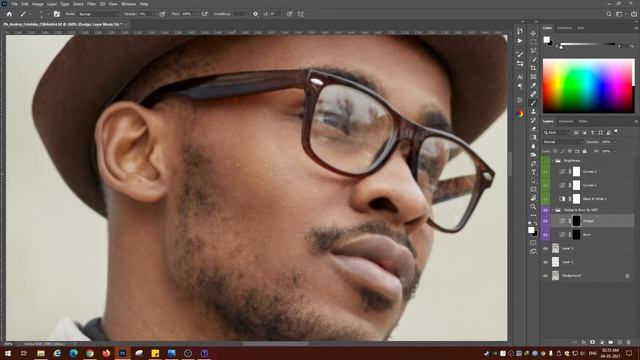640x360 pixels.
Task: Switch to the Channels tab
Action: pos(566,122)
